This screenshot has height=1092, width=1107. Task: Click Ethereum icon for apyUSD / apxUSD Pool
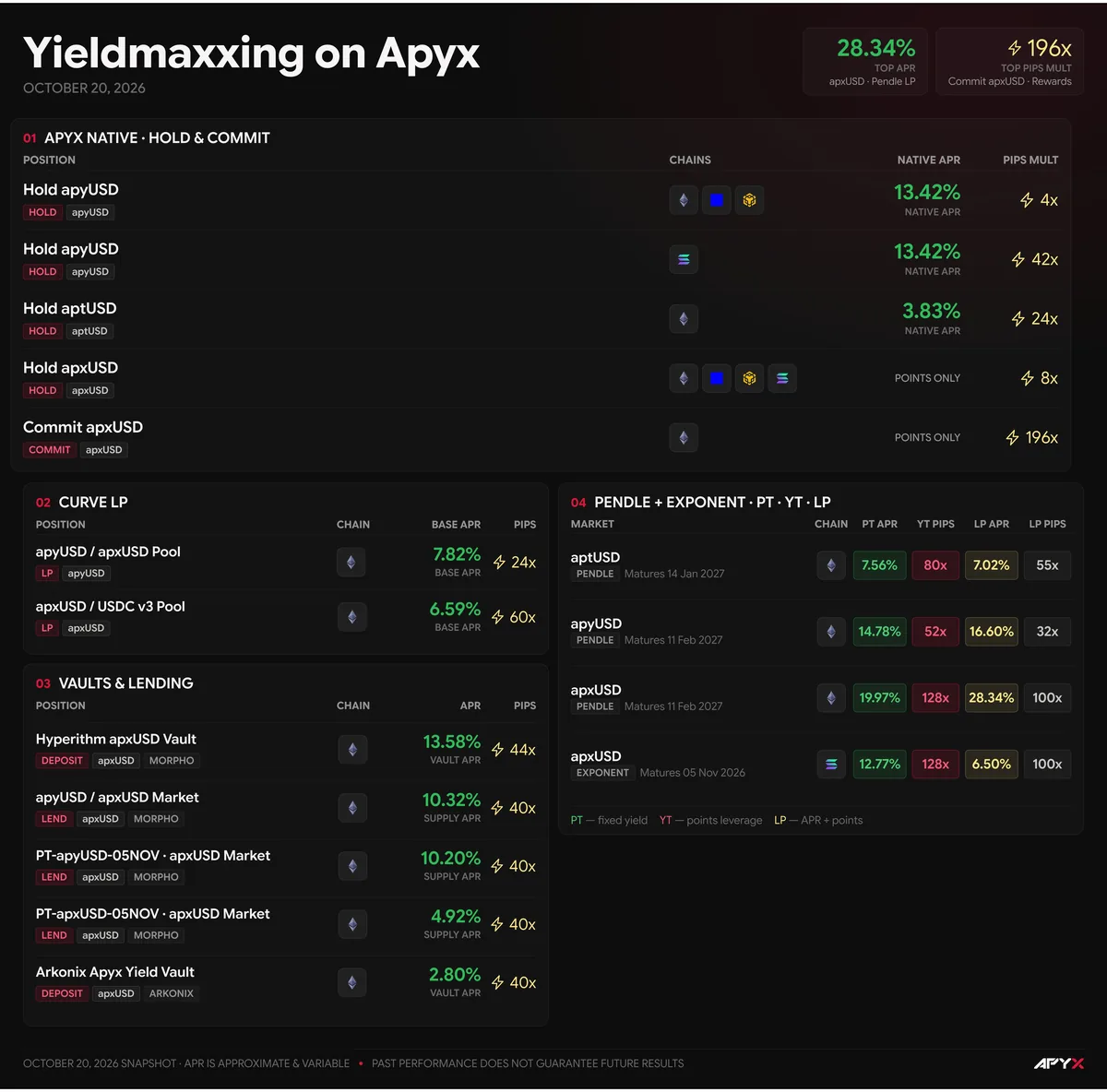pos(351,563)
